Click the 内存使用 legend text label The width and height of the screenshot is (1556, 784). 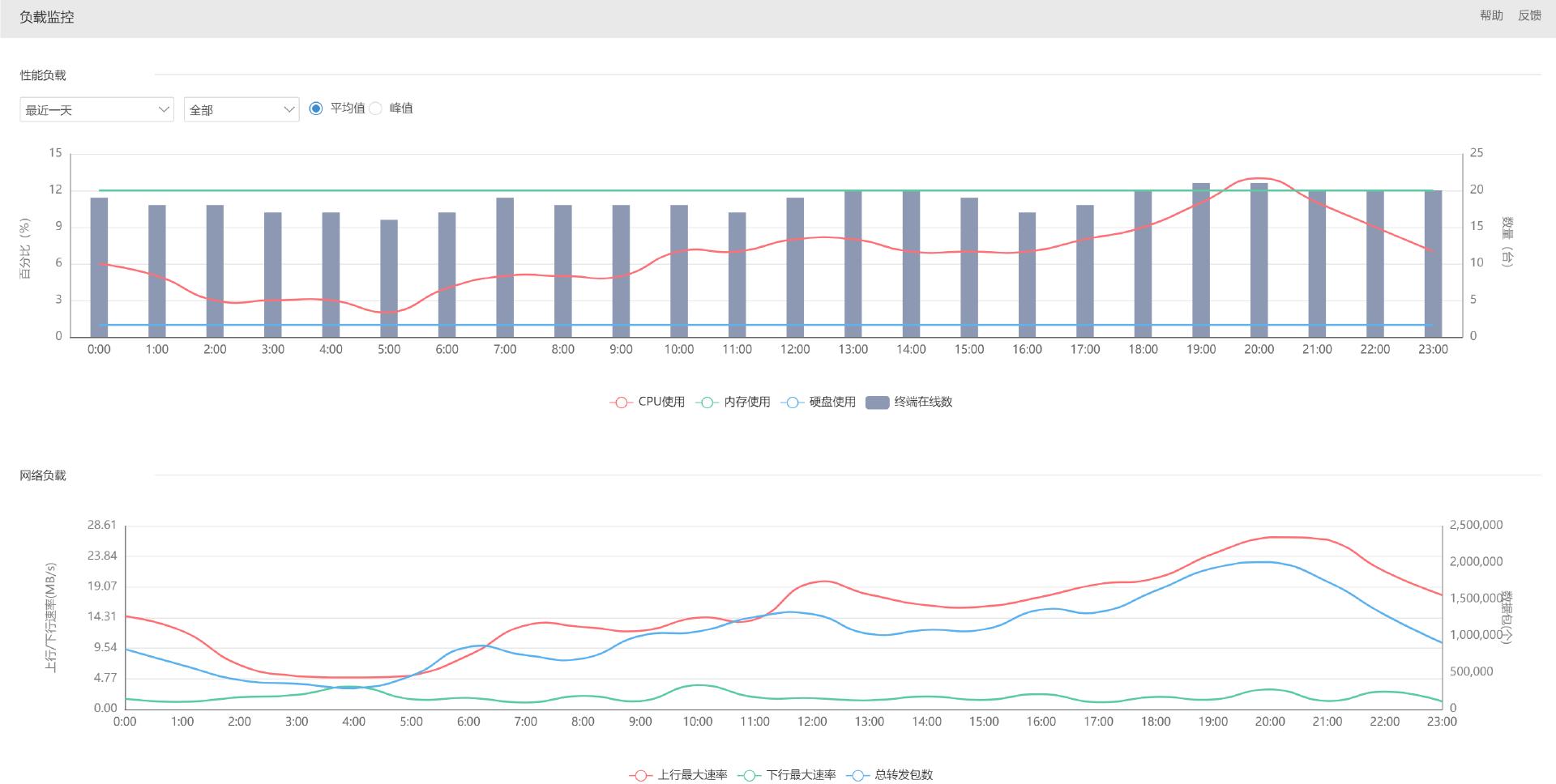[x=746, y=403]
